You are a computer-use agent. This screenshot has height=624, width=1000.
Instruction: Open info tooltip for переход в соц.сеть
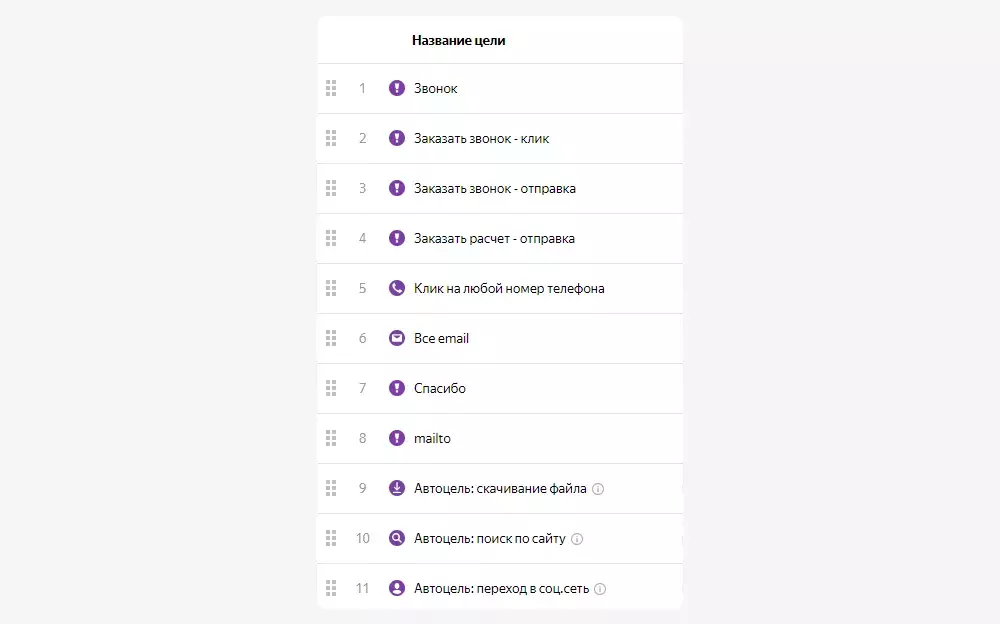coord(600,589)
